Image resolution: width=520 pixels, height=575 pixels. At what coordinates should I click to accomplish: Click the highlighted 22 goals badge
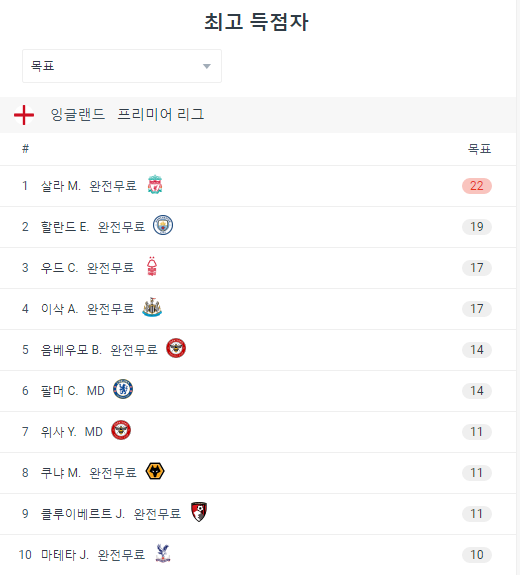477,186
